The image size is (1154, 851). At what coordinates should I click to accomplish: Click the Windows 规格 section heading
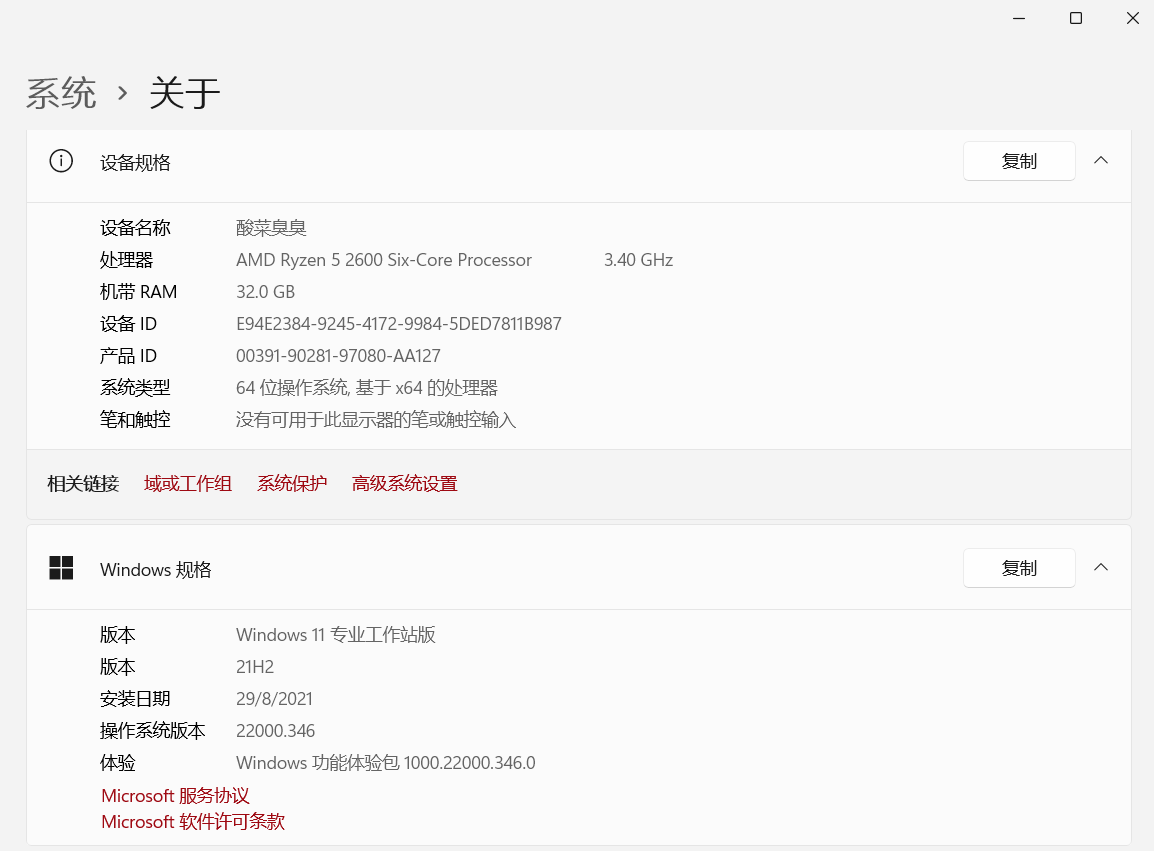156,570
